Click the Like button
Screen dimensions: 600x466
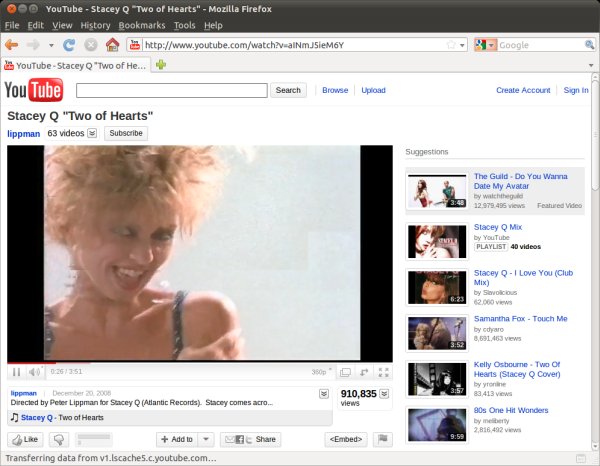(25, 440)
